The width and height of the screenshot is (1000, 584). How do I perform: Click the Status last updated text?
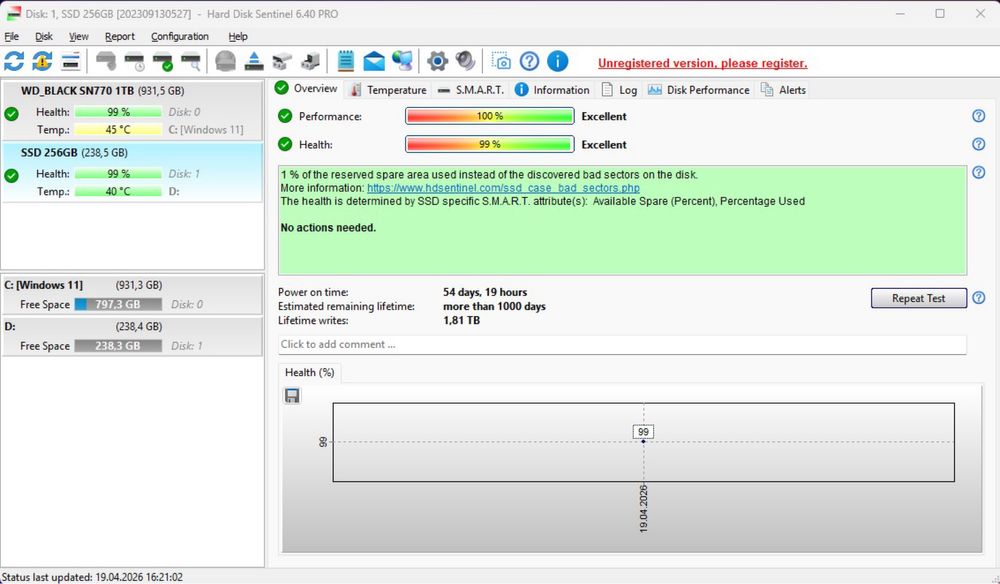tap(92, 577)
